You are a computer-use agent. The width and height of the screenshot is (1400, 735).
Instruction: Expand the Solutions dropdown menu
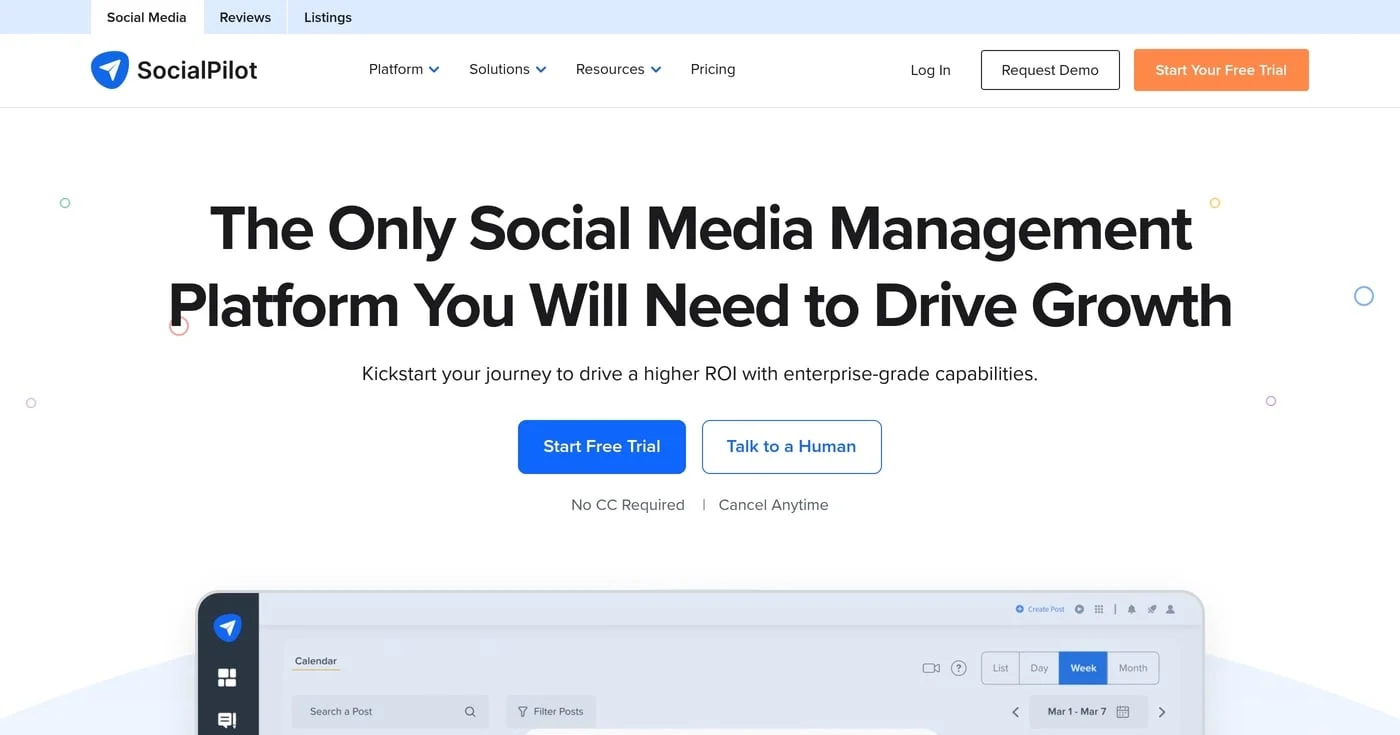click(x=508, y=69)
